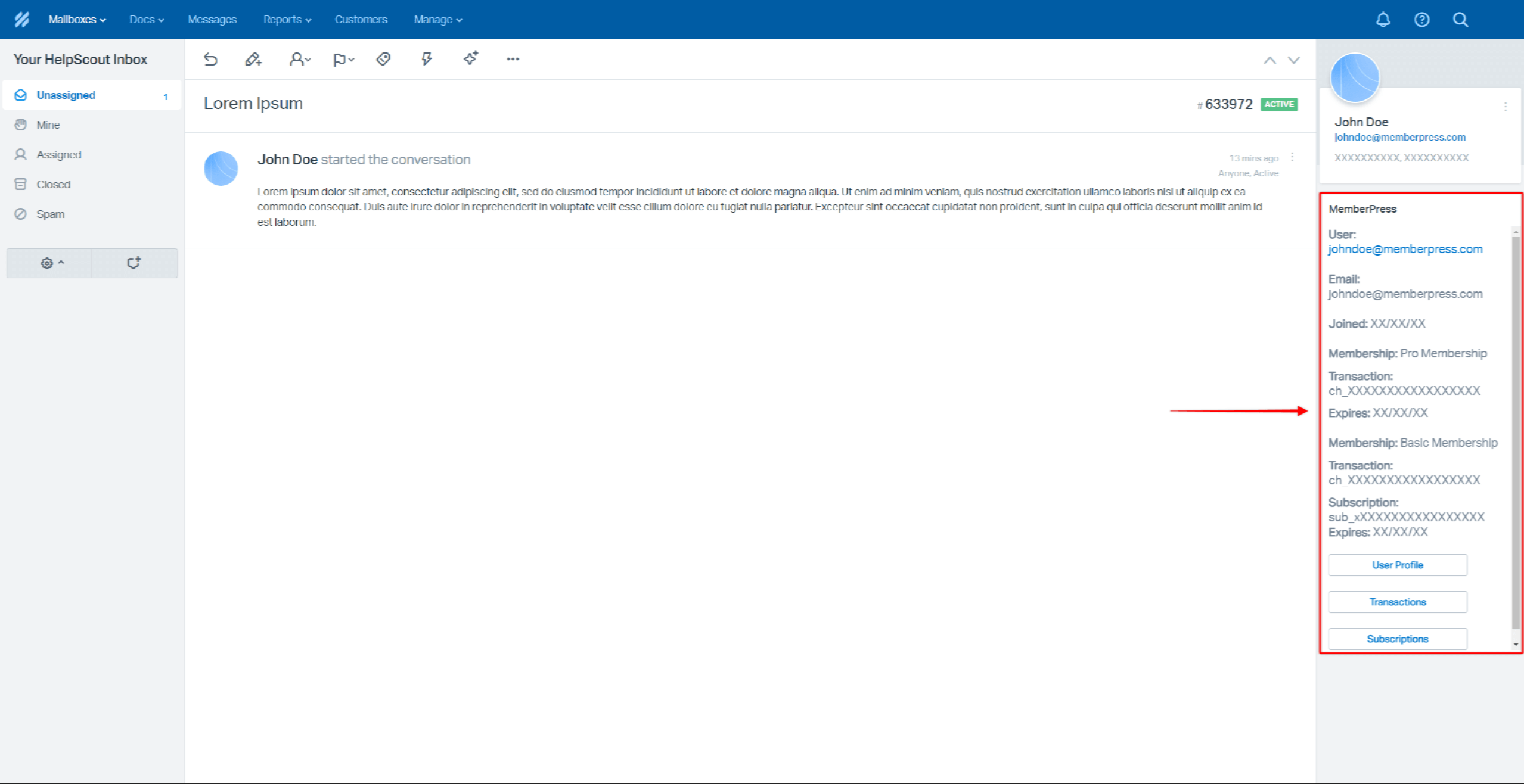
Task: Select the assign conversation icon
Action: click(298, 59)
